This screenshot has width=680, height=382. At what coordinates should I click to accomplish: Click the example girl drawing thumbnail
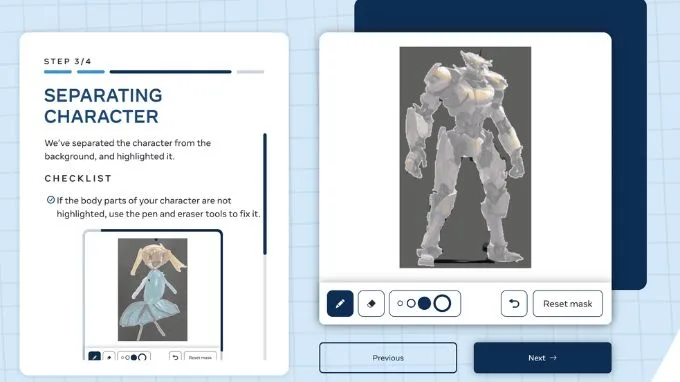click(153, 289)
